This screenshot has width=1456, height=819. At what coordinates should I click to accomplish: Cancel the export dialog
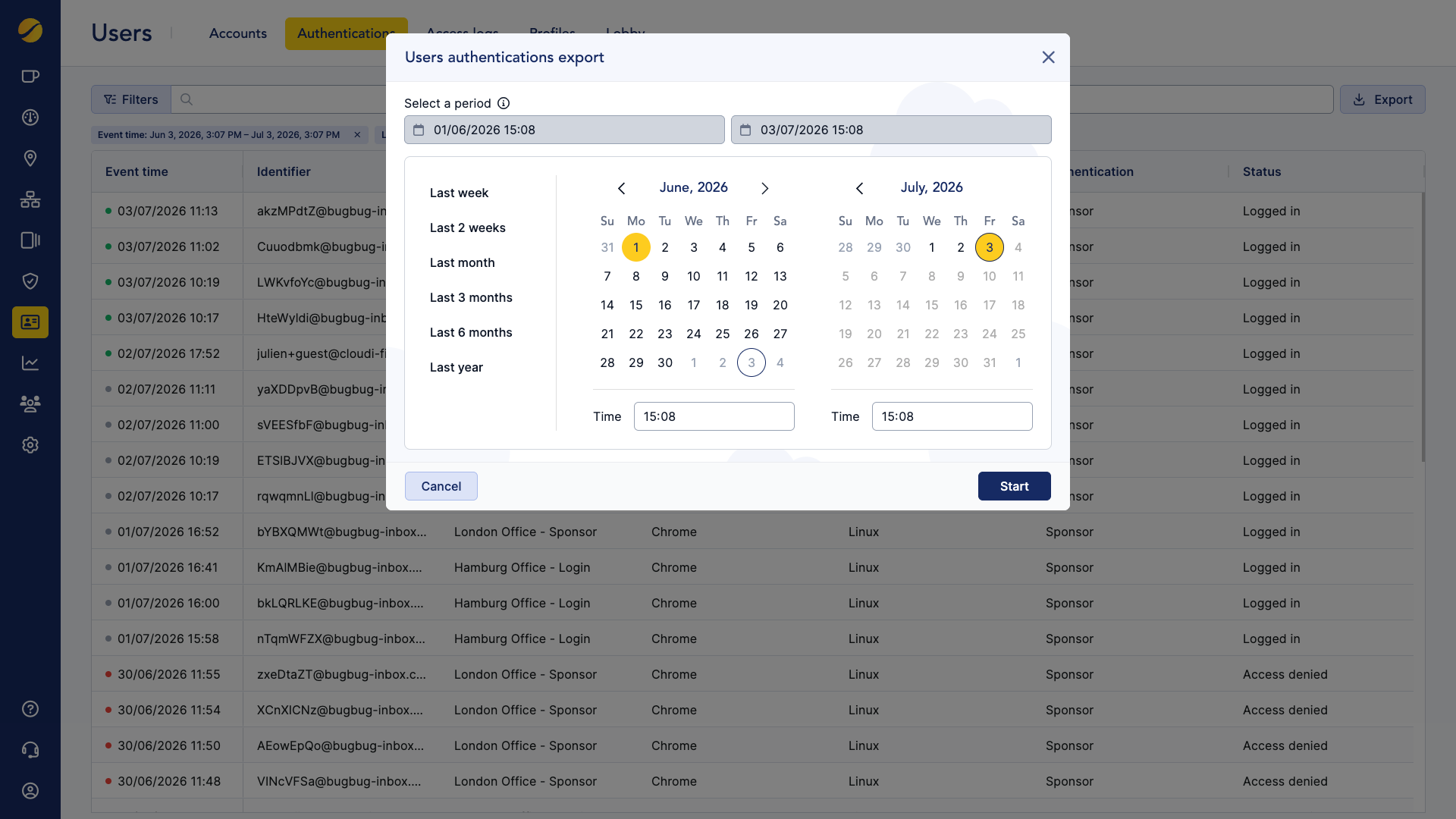(x=441, y=486)
